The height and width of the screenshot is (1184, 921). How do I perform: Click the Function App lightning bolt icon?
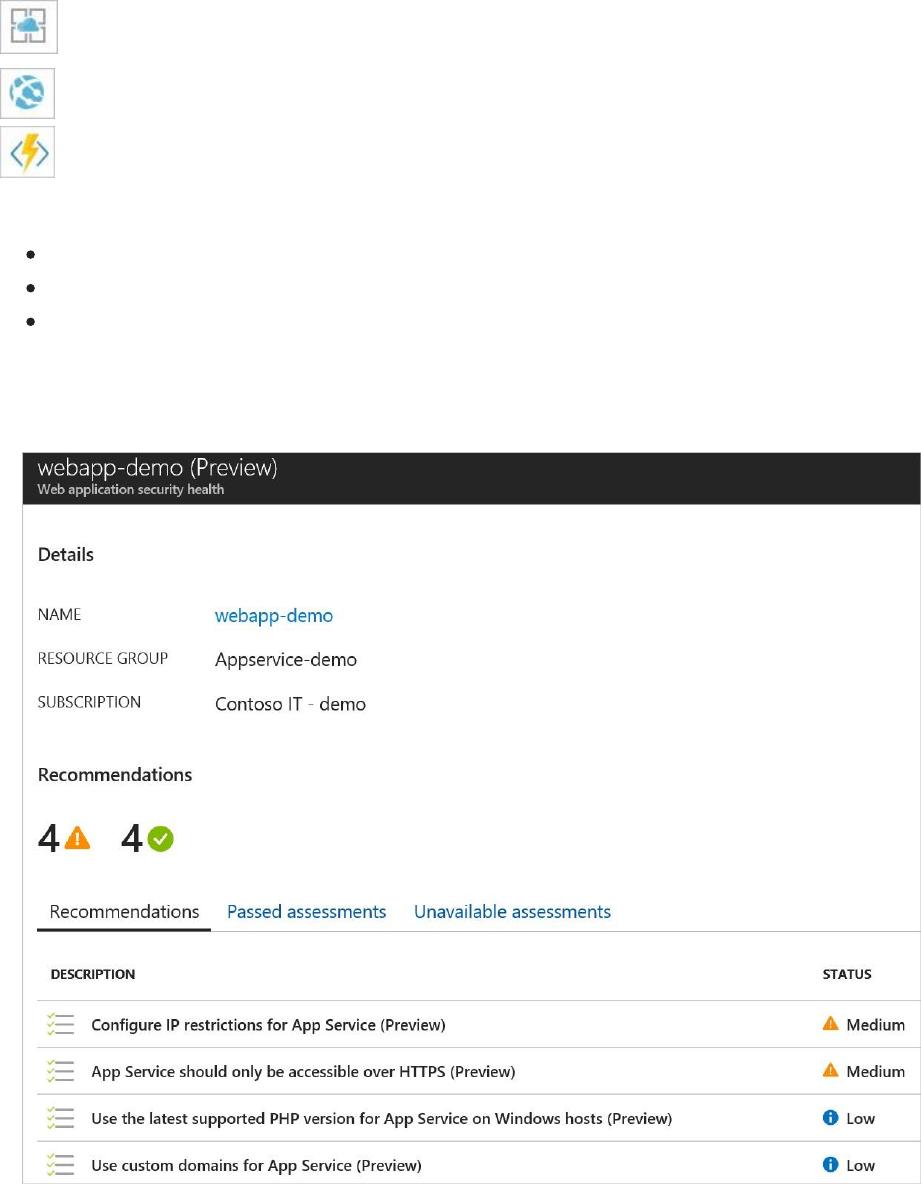(27, 153)
